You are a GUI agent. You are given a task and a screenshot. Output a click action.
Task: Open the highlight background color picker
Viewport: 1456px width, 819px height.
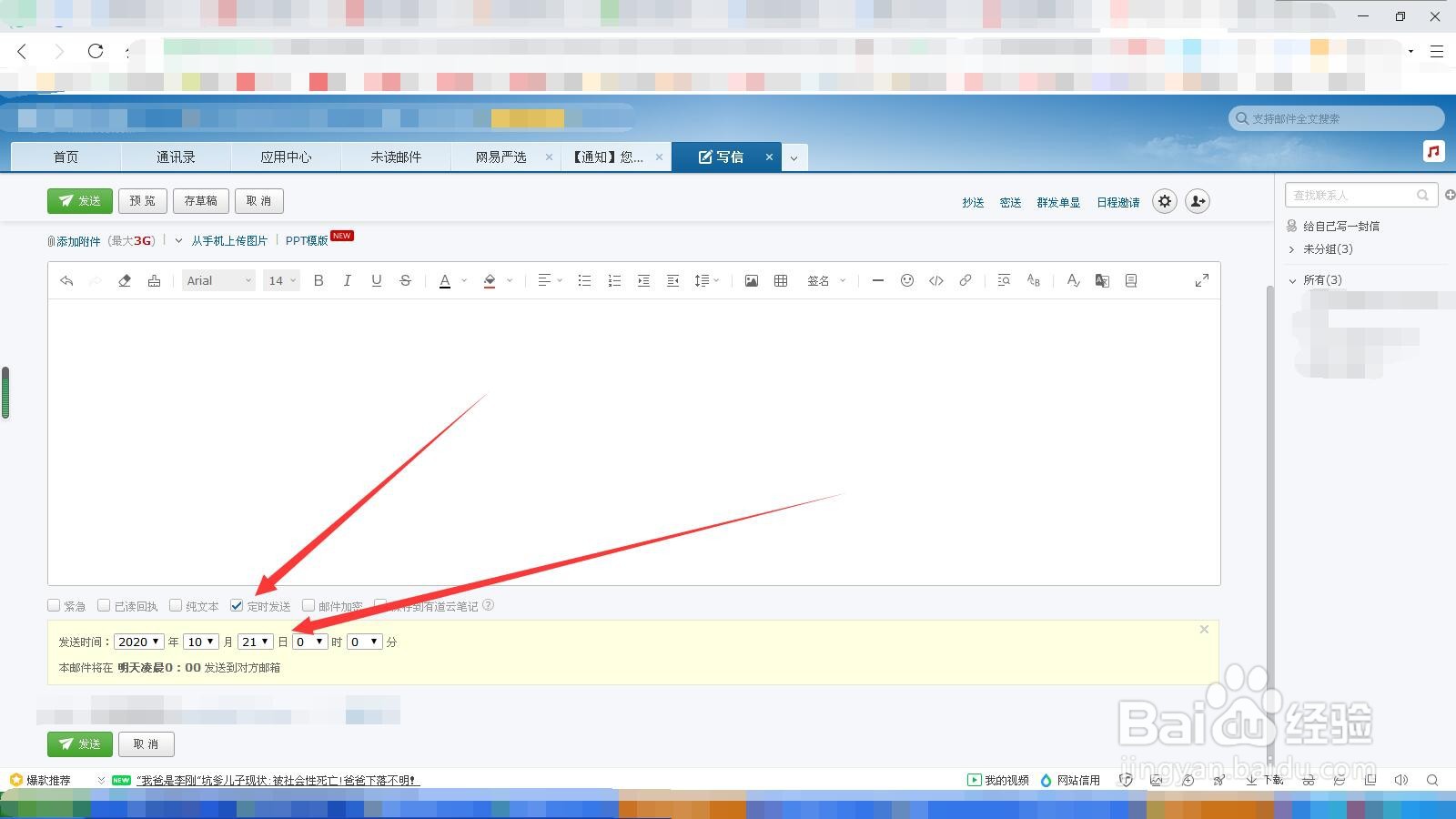(x=497, y=281)
